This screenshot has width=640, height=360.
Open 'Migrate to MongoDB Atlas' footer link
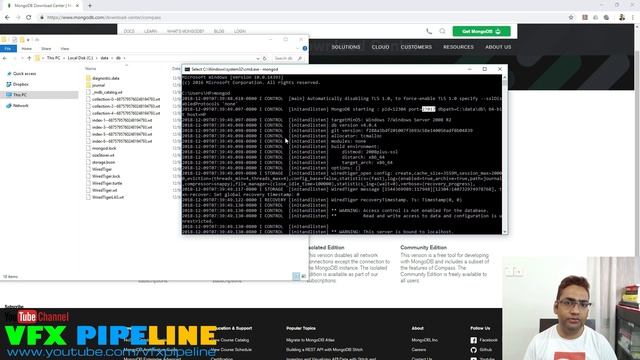coord(310,340)
